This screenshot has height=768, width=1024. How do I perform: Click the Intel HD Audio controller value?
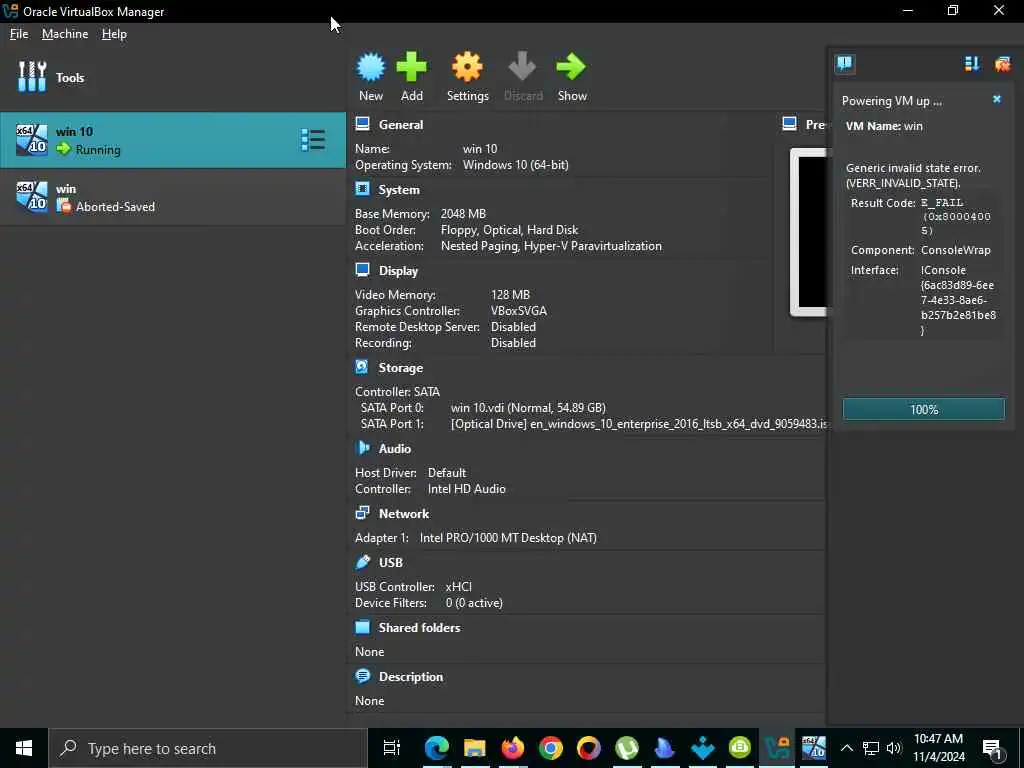tap(467, 489)
